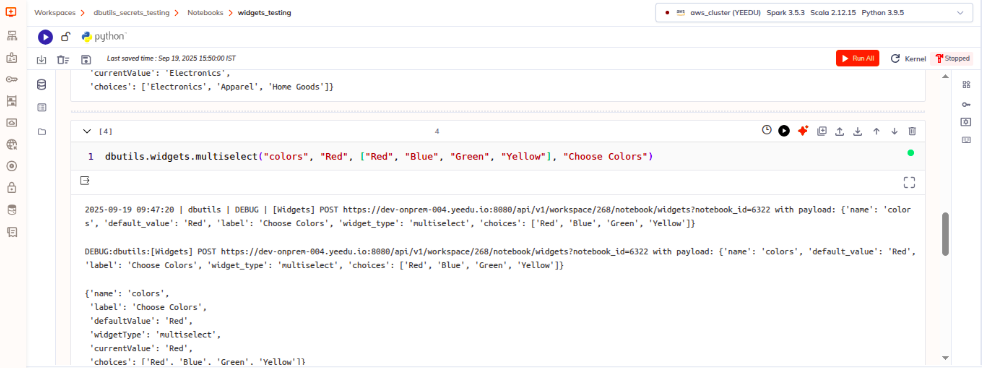
Task: Restart Kernel using the refresh button
Action: click(x=895, y=58)
